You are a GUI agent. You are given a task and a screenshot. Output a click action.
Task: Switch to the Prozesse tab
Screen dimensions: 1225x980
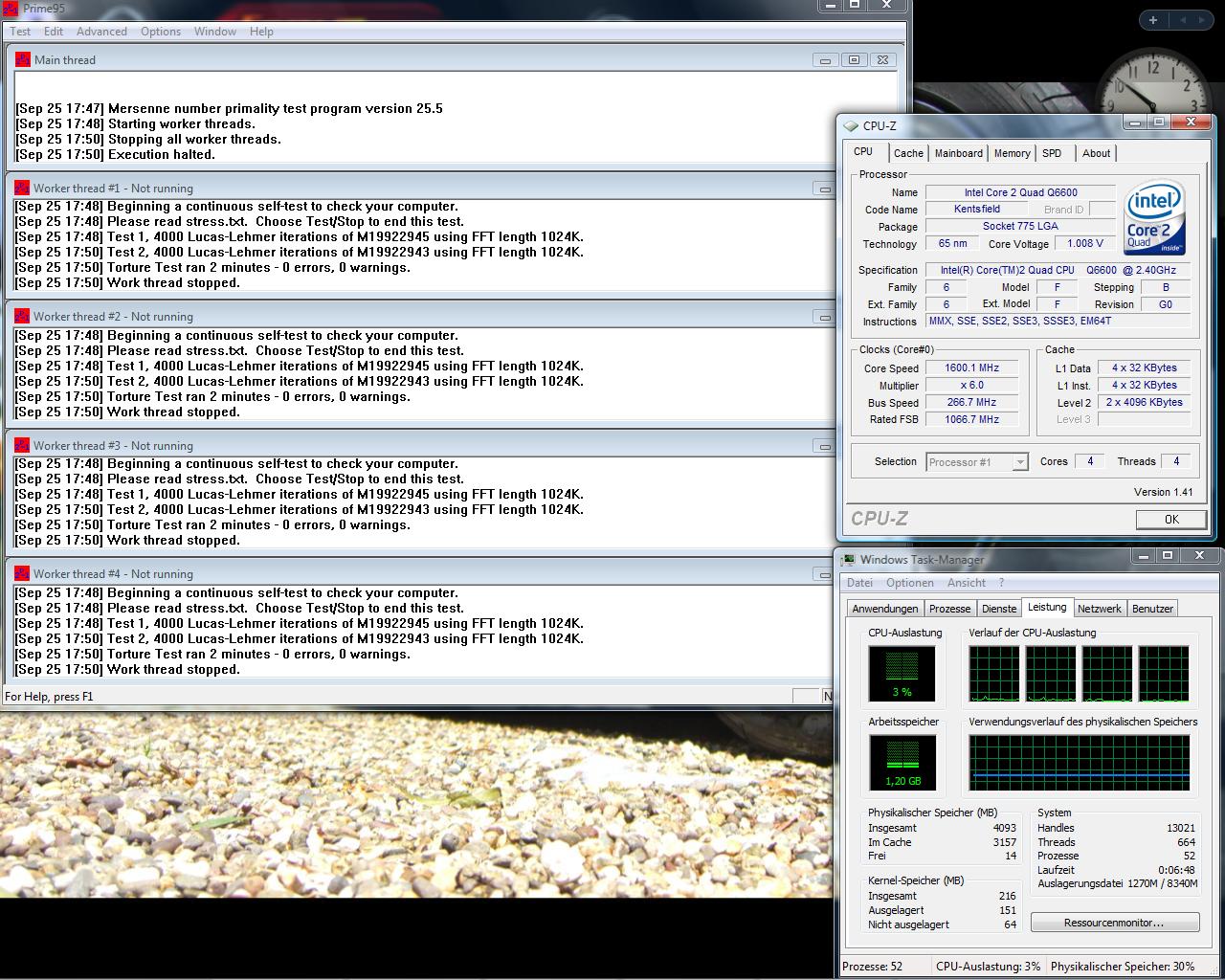(949, 609)
